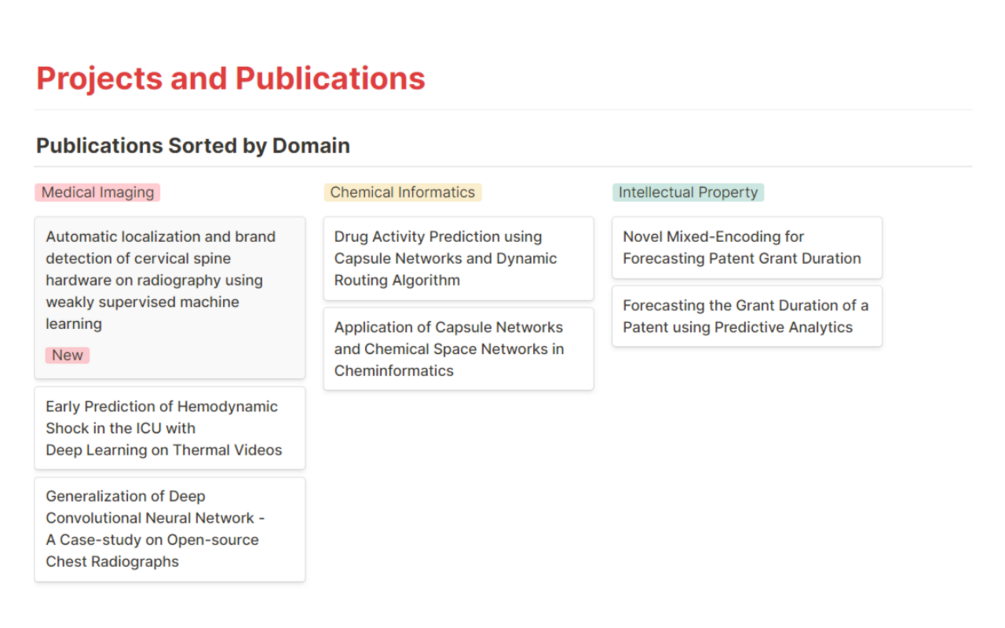
Task: Click the Medical Imaging domain tag
Action: (97, 192)
